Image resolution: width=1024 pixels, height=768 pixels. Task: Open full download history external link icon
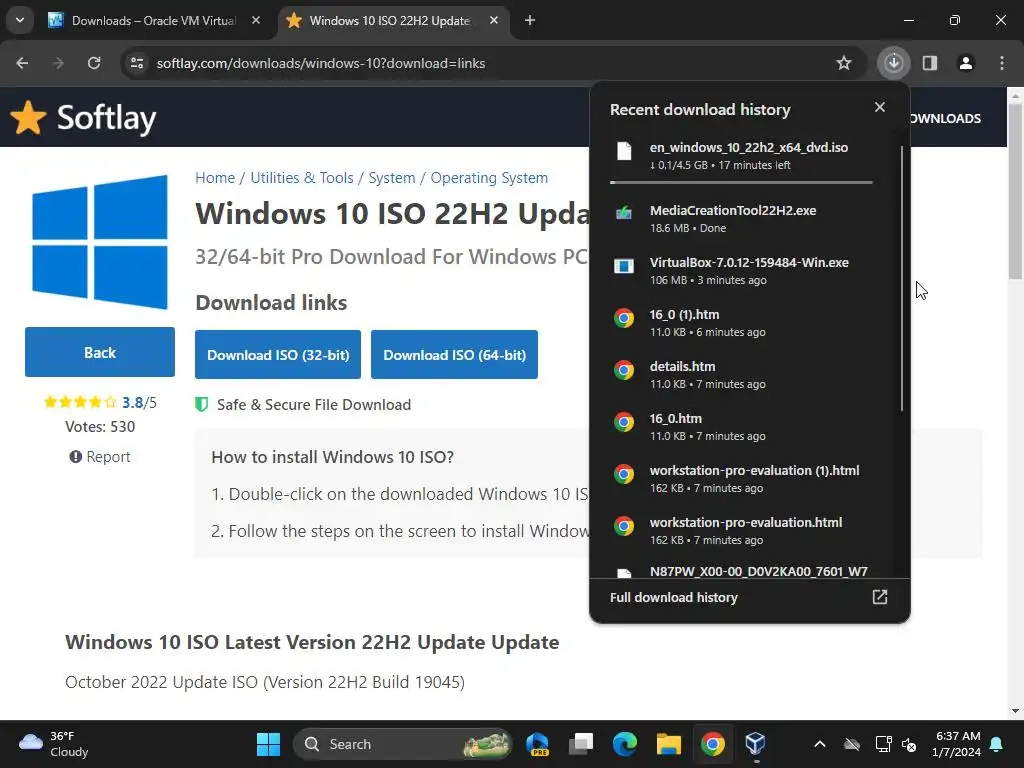(x=880, y=597)
